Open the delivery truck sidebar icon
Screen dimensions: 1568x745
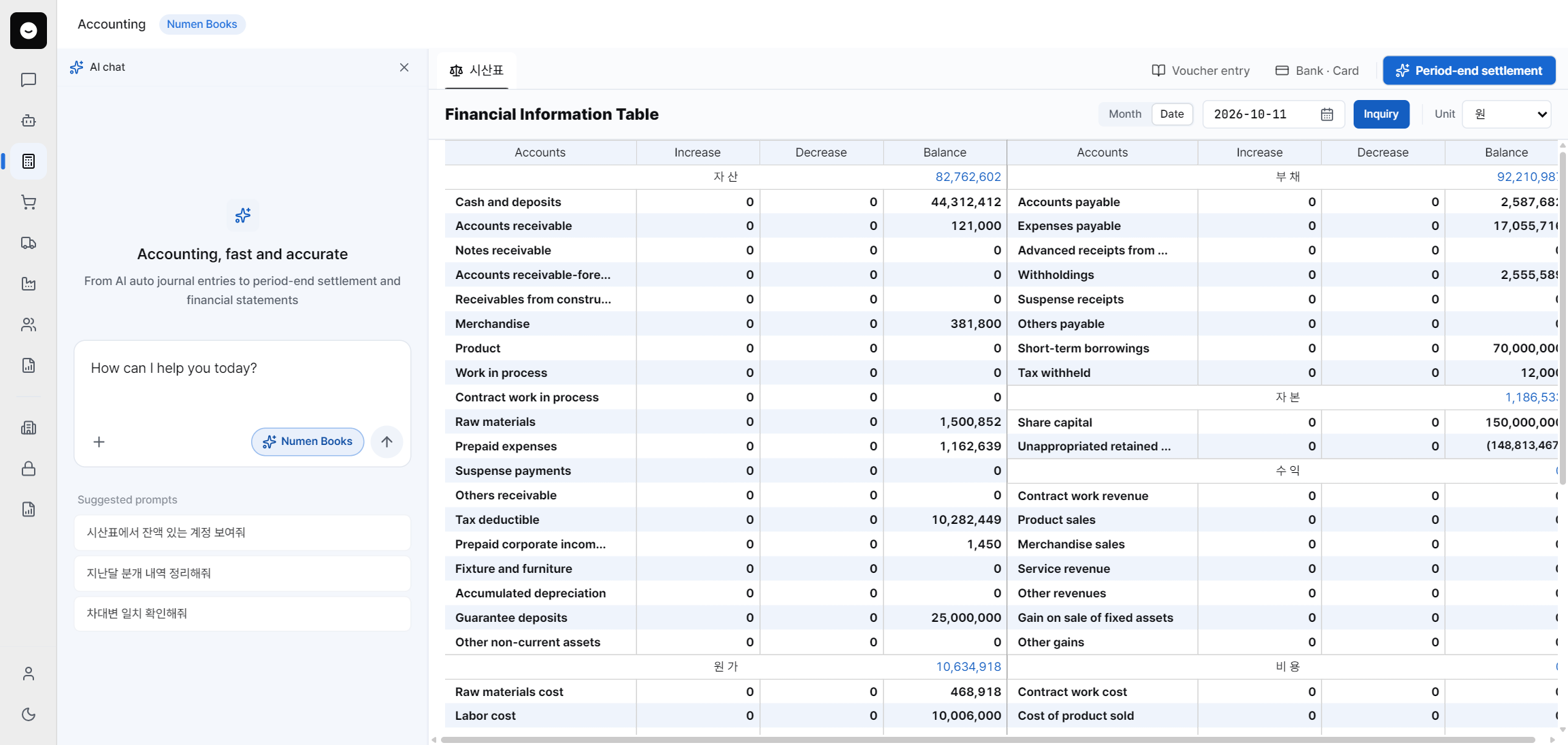(28, 243)
